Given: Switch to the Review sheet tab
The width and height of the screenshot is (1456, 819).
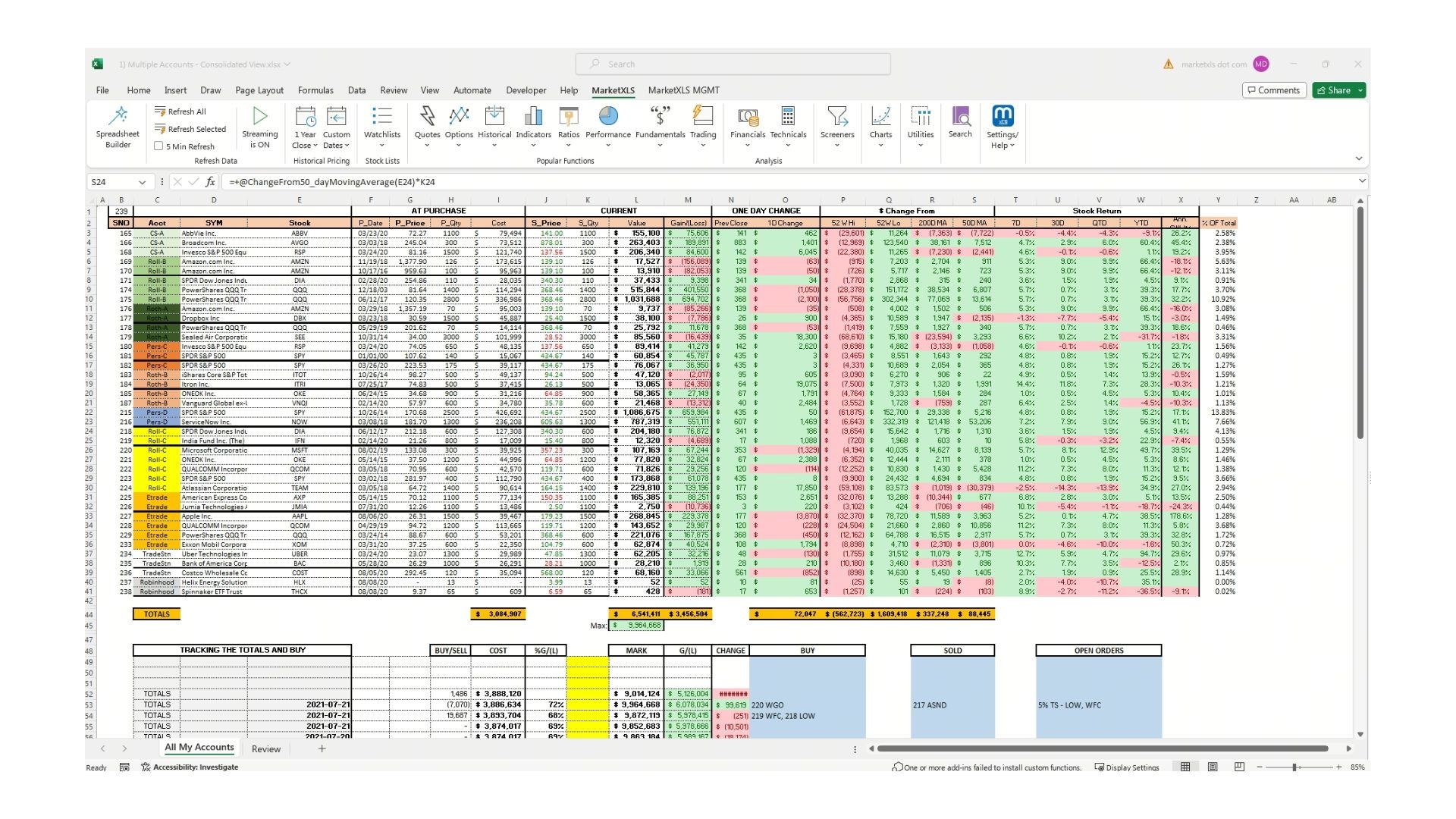Looking at the screenshot, I should [265, 748].
